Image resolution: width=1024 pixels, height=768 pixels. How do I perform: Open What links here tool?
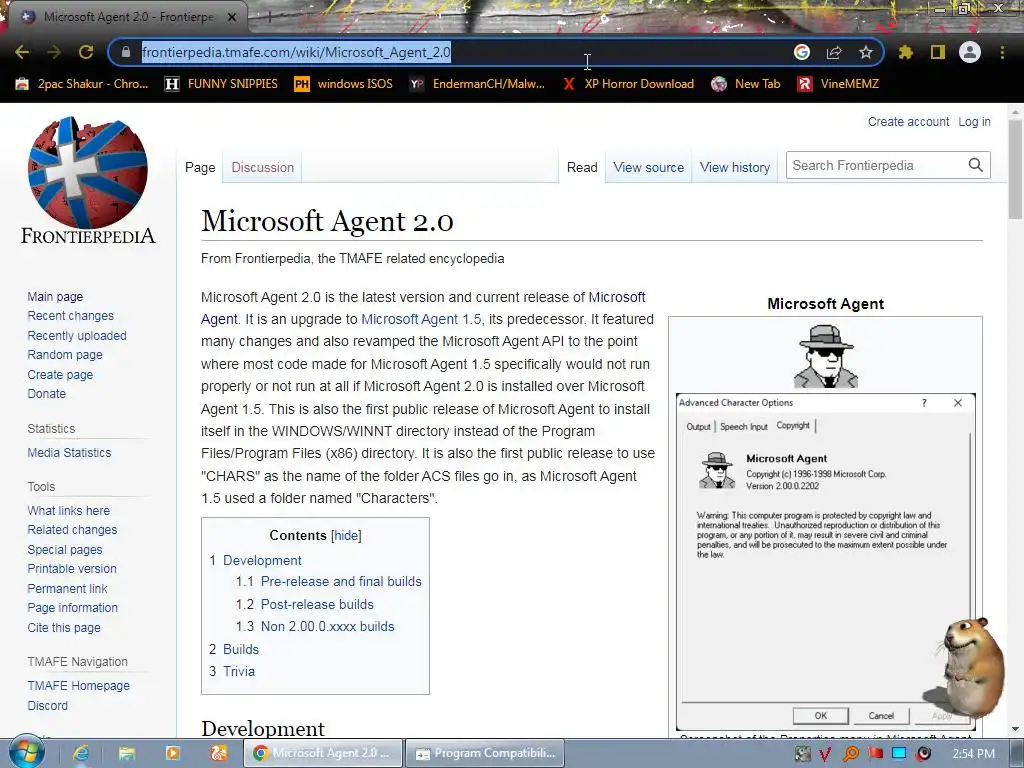tap(69, 510)
